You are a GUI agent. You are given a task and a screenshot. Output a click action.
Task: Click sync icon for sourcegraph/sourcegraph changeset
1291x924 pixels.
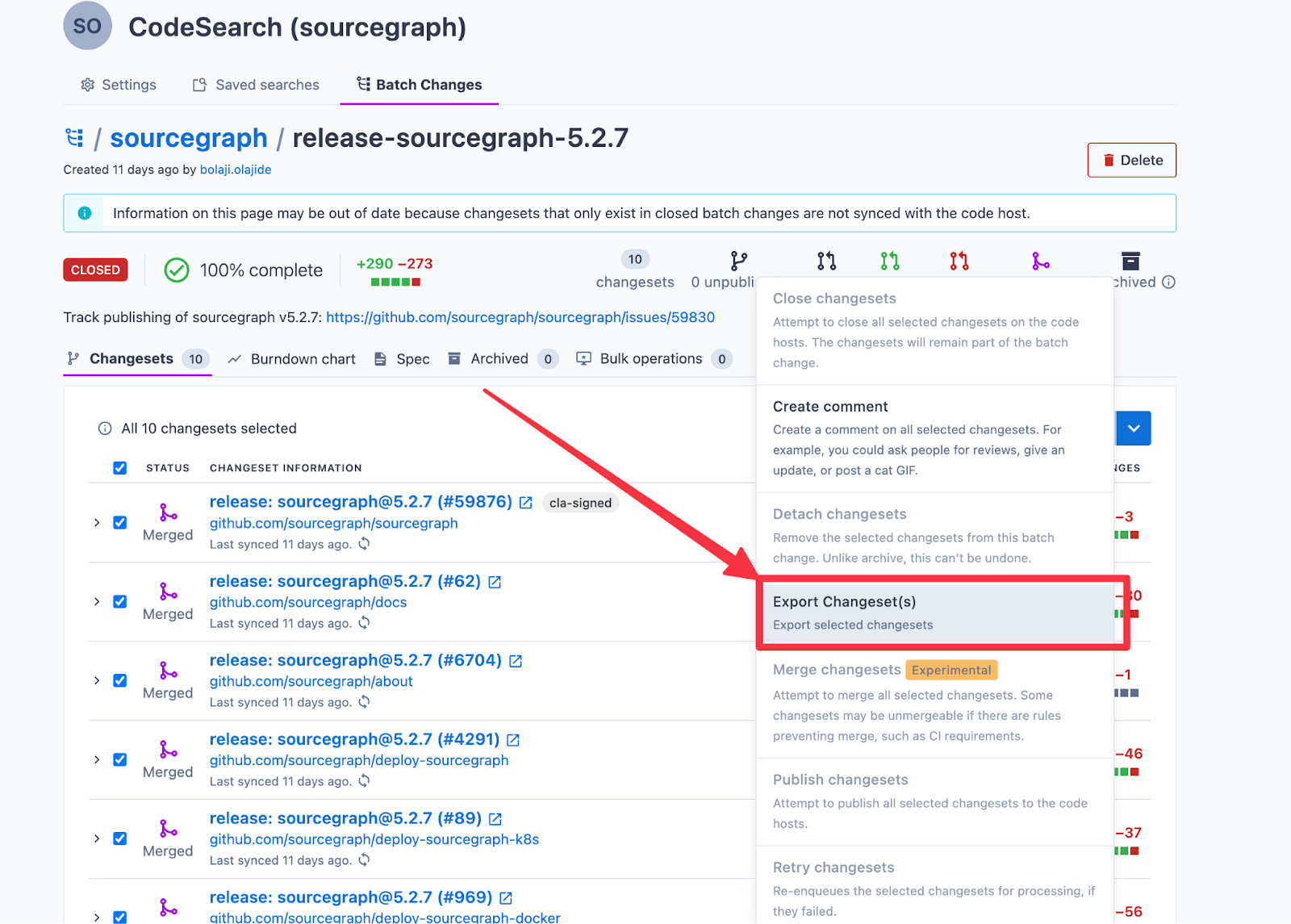pos(365,544)
